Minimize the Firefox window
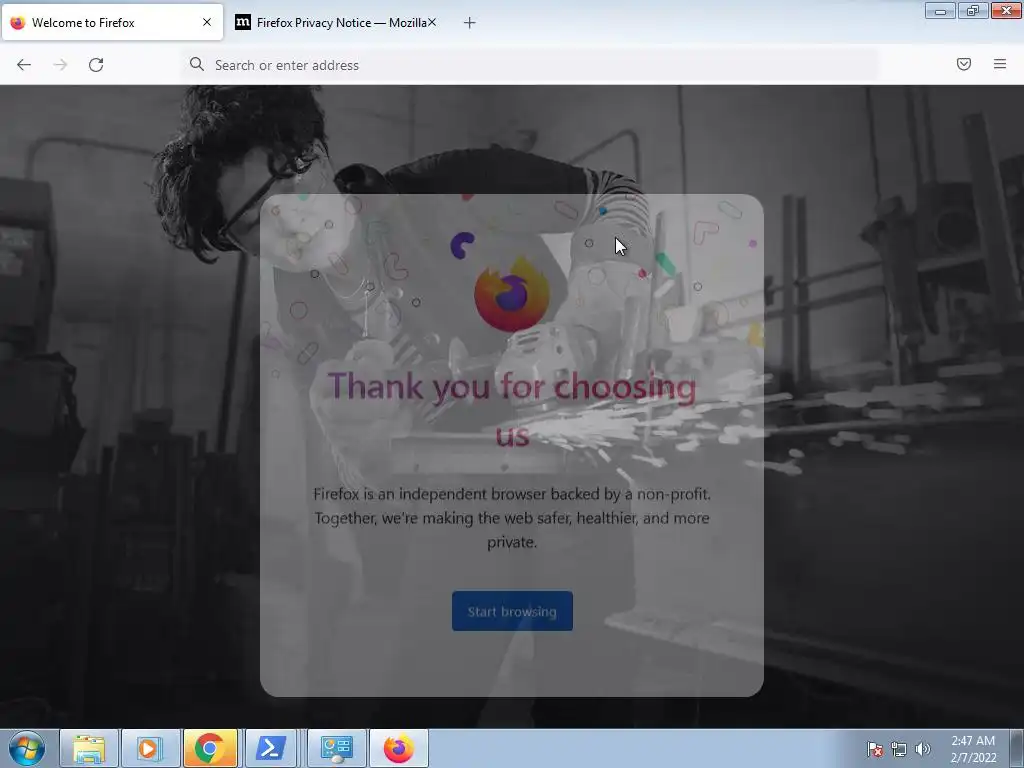Screen dimensions: 1024x768 (940, 10)
